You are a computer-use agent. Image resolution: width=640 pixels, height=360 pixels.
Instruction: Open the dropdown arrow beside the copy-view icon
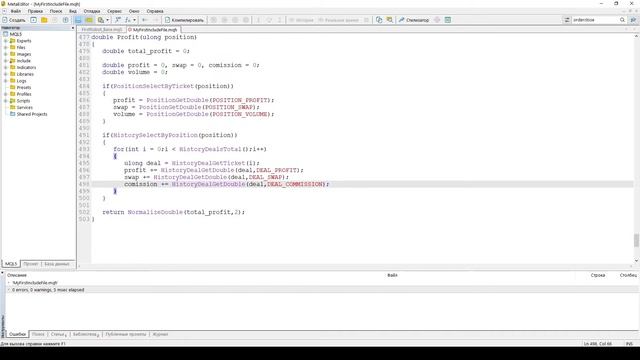pos(107,20)
